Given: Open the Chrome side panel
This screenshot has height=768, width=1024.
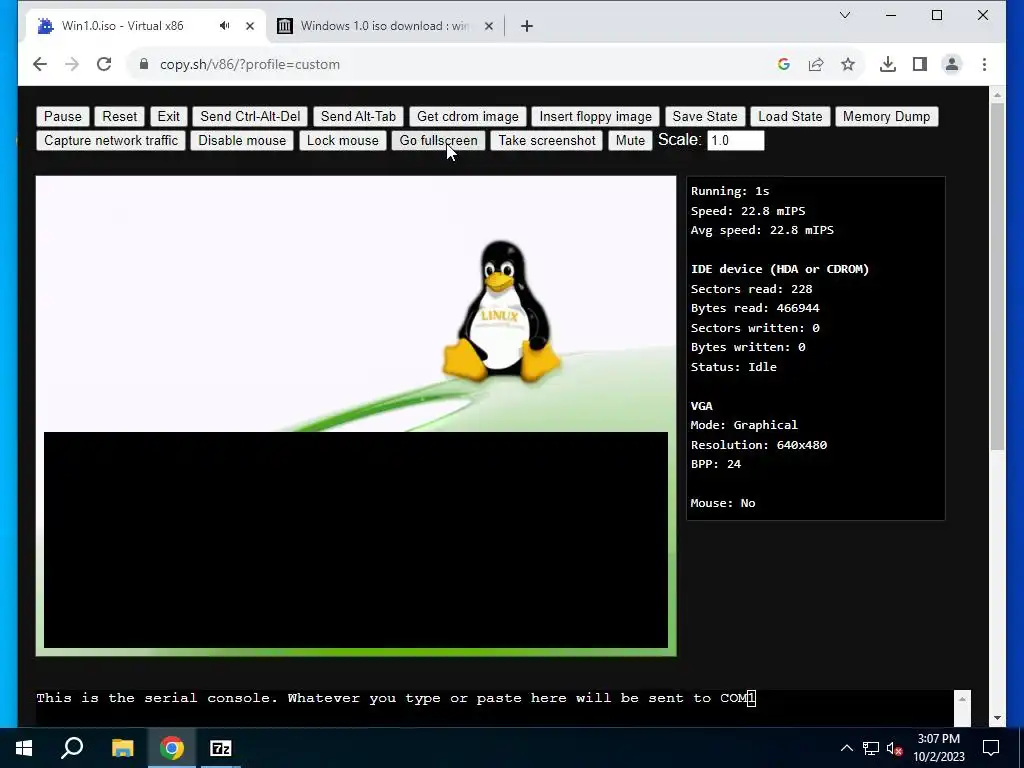Looking at the screenshot, I should coord(920,64).
